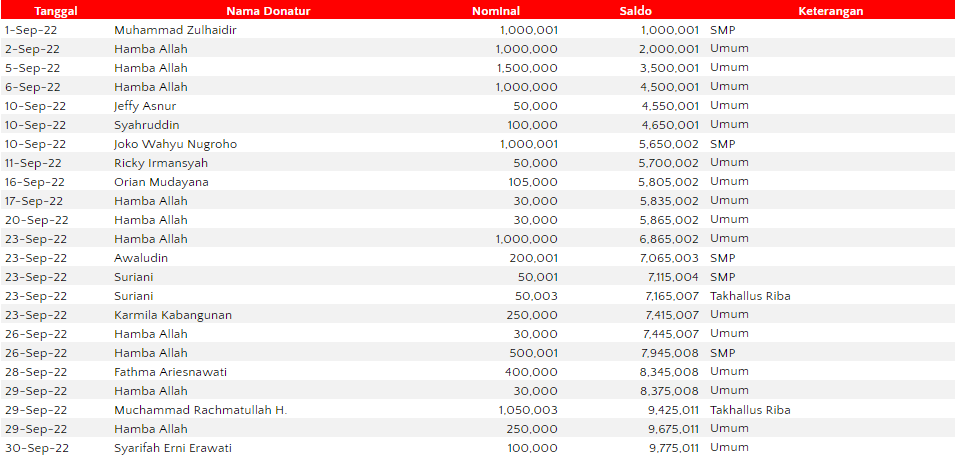
Task: Click the nominal value 105,000
Action: tap(534, 182)
